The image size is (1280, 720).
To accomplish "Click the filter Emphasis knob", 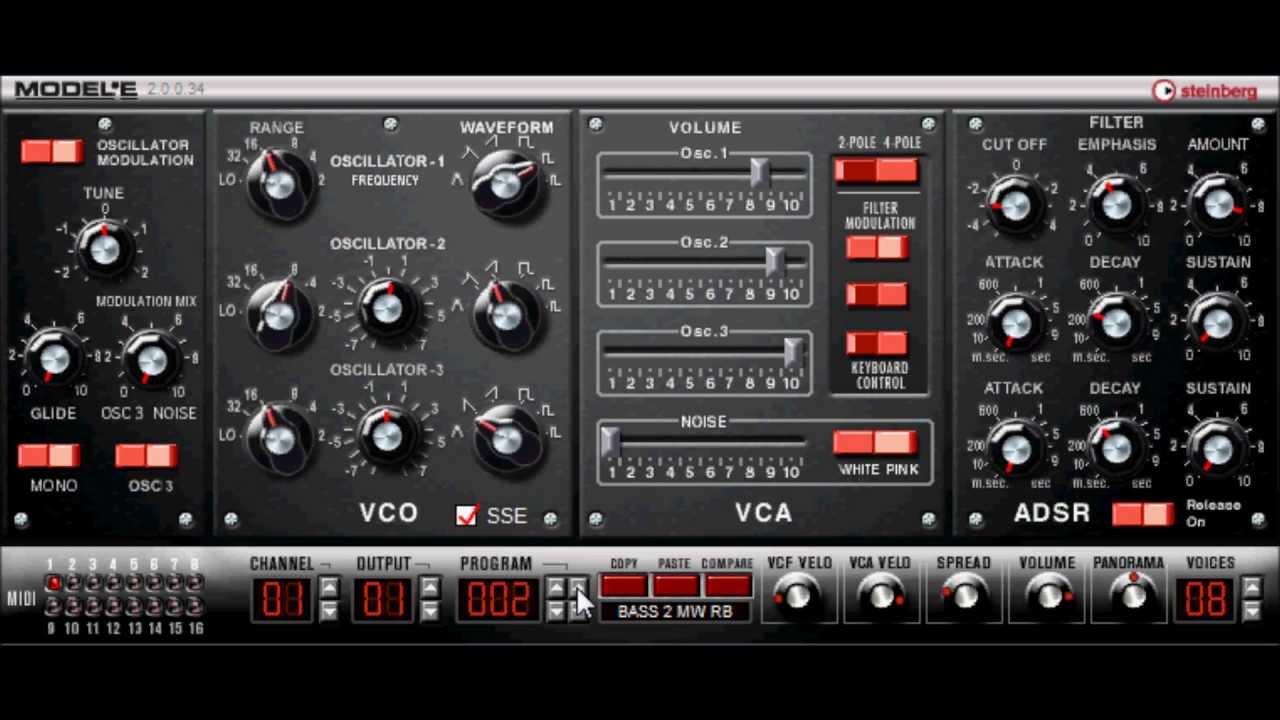I will tap(1116, 204).
